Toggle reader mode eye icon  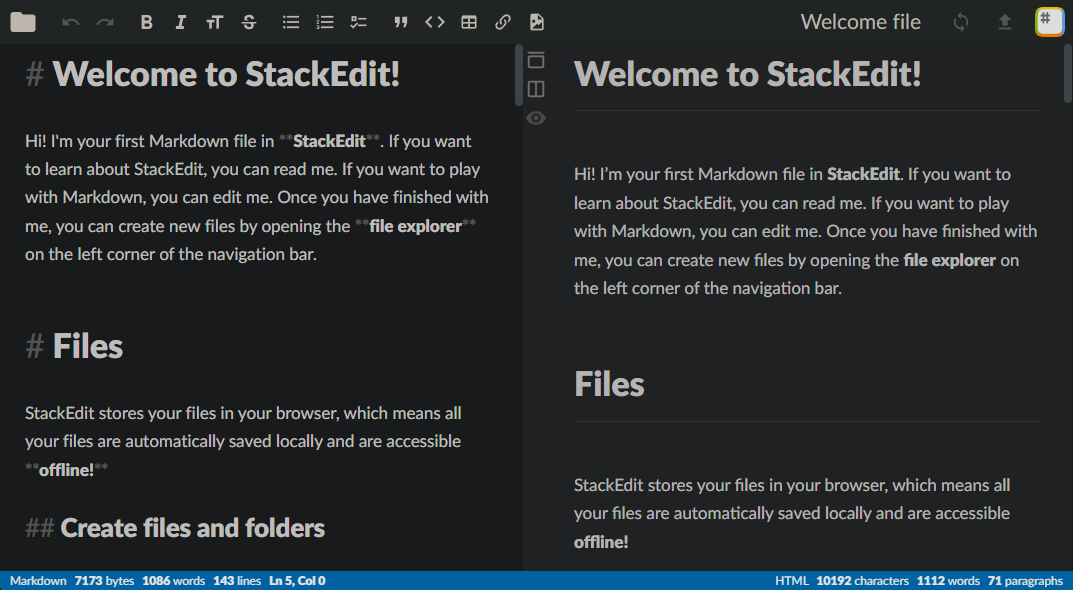[536, 118]
